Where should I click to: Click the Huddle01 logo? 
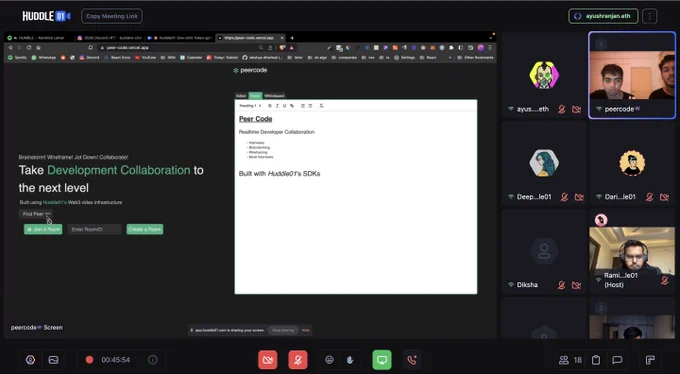click(46, 16)
